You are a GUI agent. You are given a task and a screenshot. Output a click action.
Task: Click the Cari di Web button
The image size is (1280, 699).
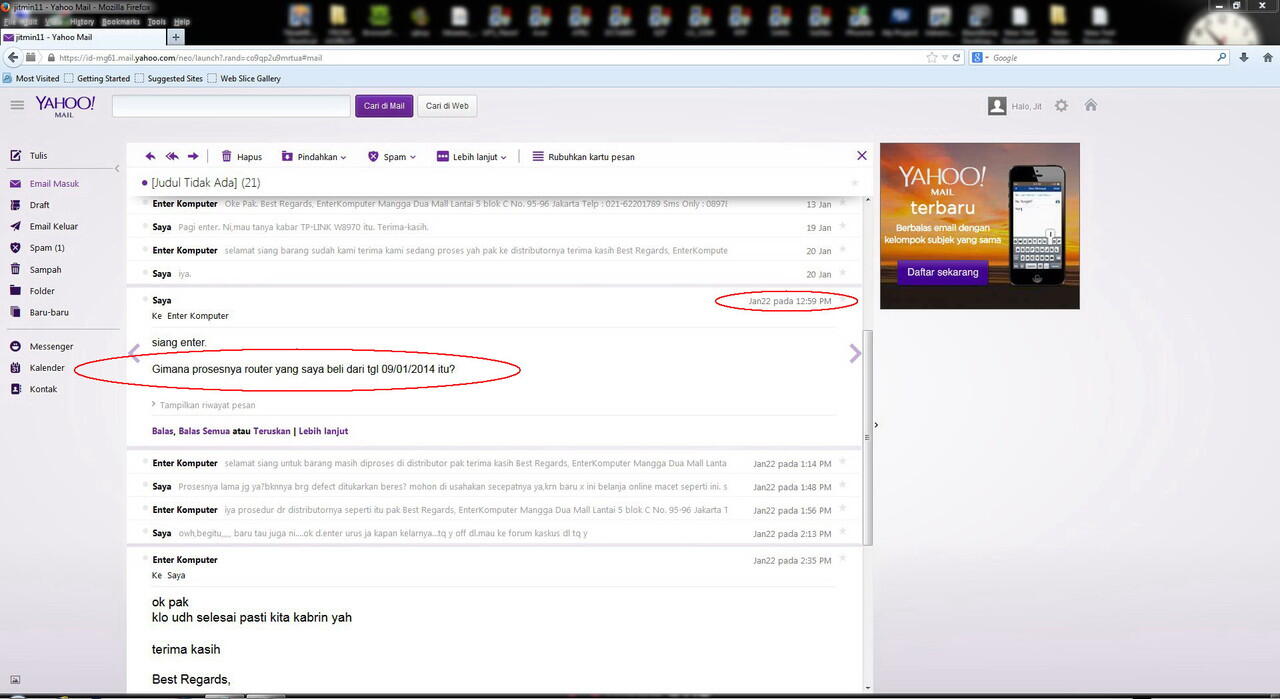tap(447, 106)
